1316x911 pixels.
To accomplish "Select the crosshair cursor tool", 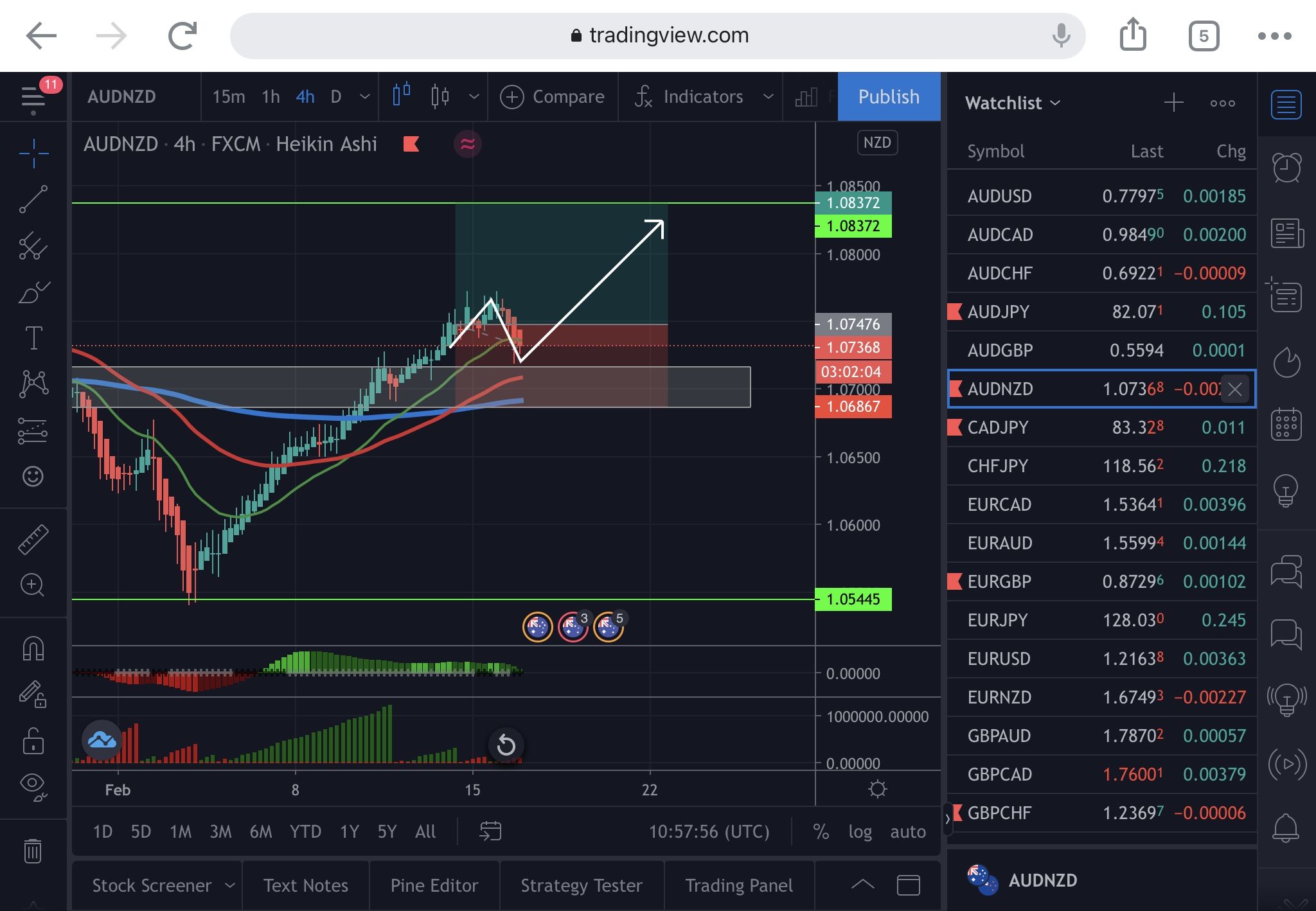I will tap(33, 153).
